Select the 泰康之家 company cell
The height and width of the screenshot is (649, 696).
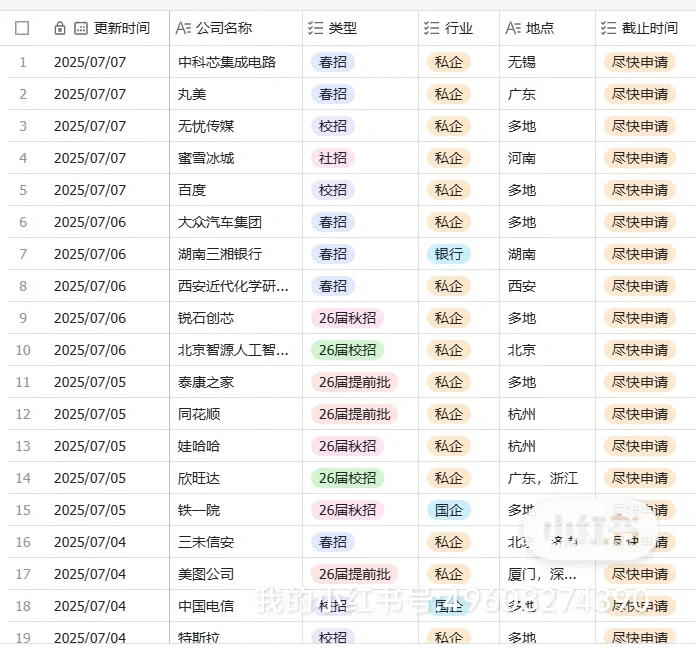(x=236, y=381)
